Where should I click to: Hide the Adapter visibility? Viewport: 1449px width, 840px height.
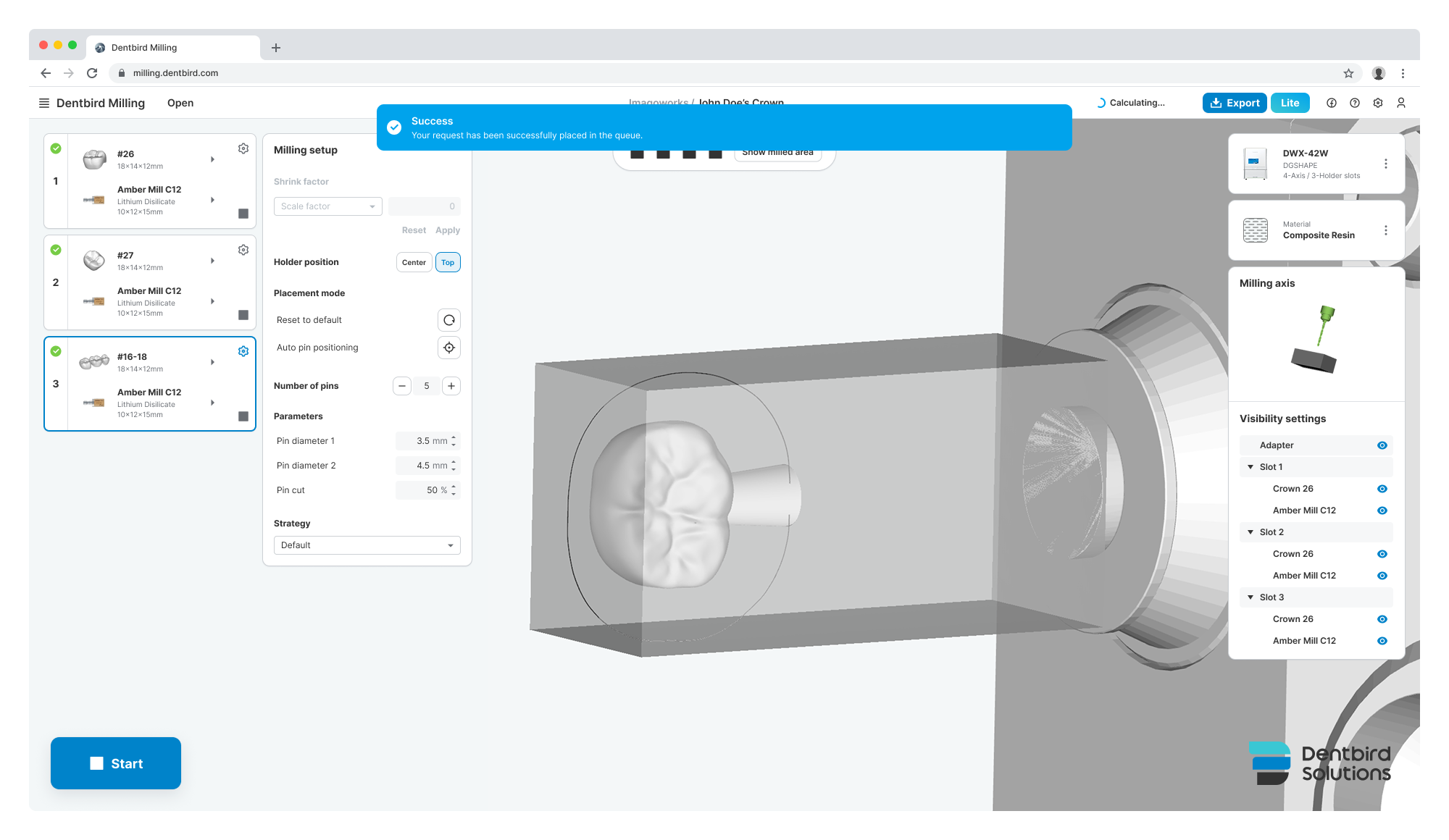coord(1382,445)
